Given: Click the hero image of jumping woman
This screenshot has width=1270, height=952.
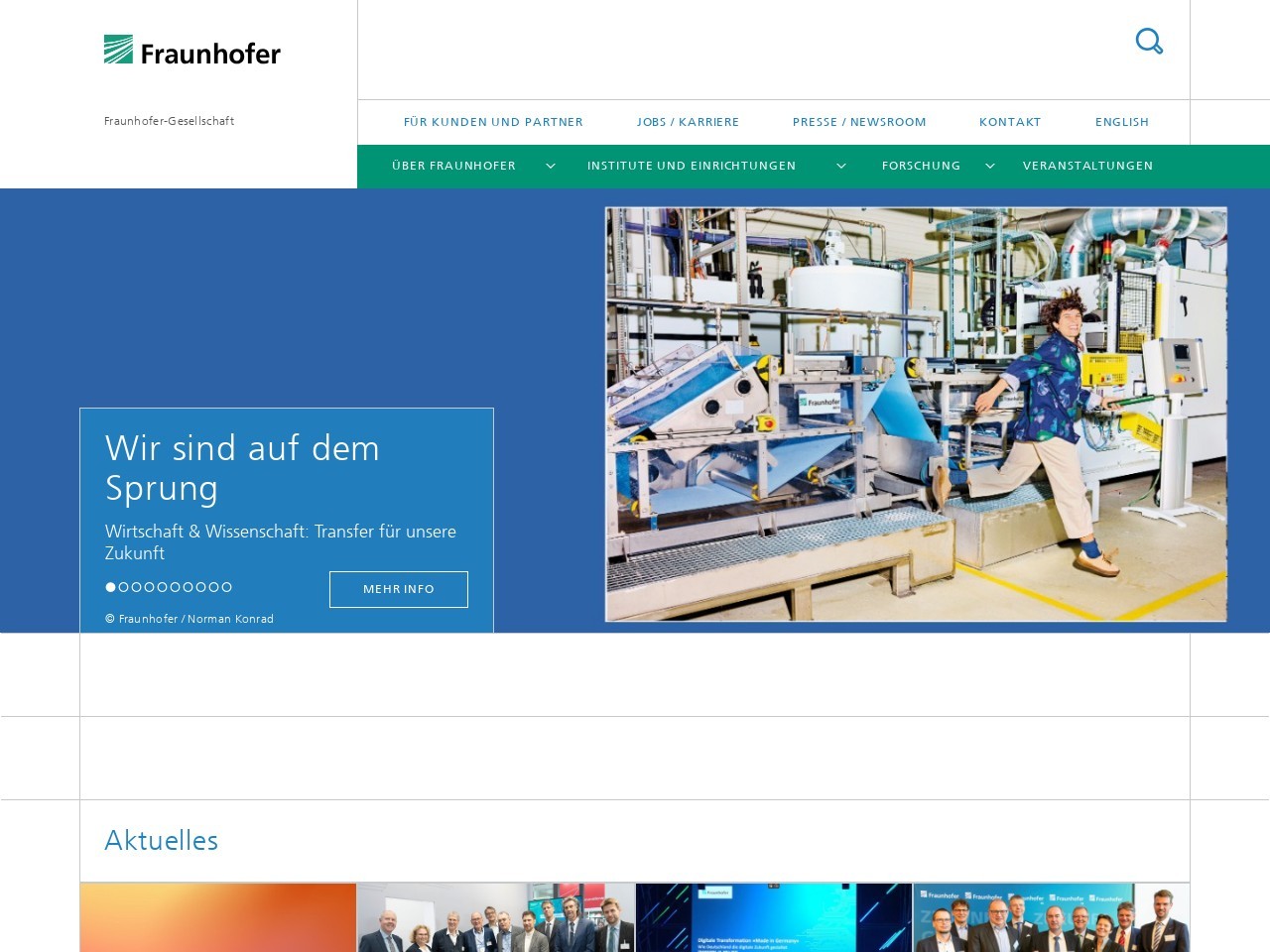Looking at the screenshot, I should coord(916,415).
